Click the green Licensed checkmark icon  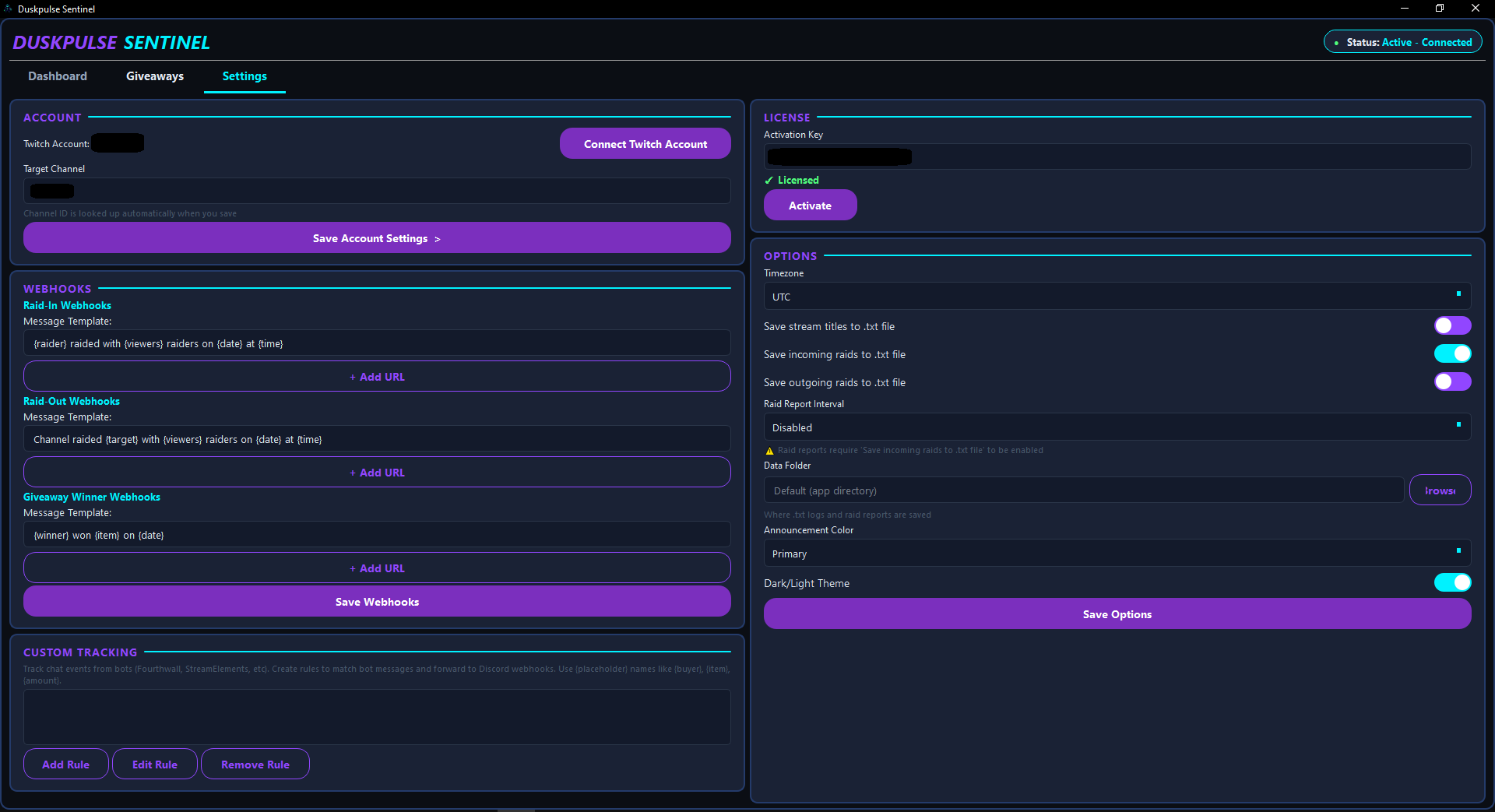pos(769,181)
